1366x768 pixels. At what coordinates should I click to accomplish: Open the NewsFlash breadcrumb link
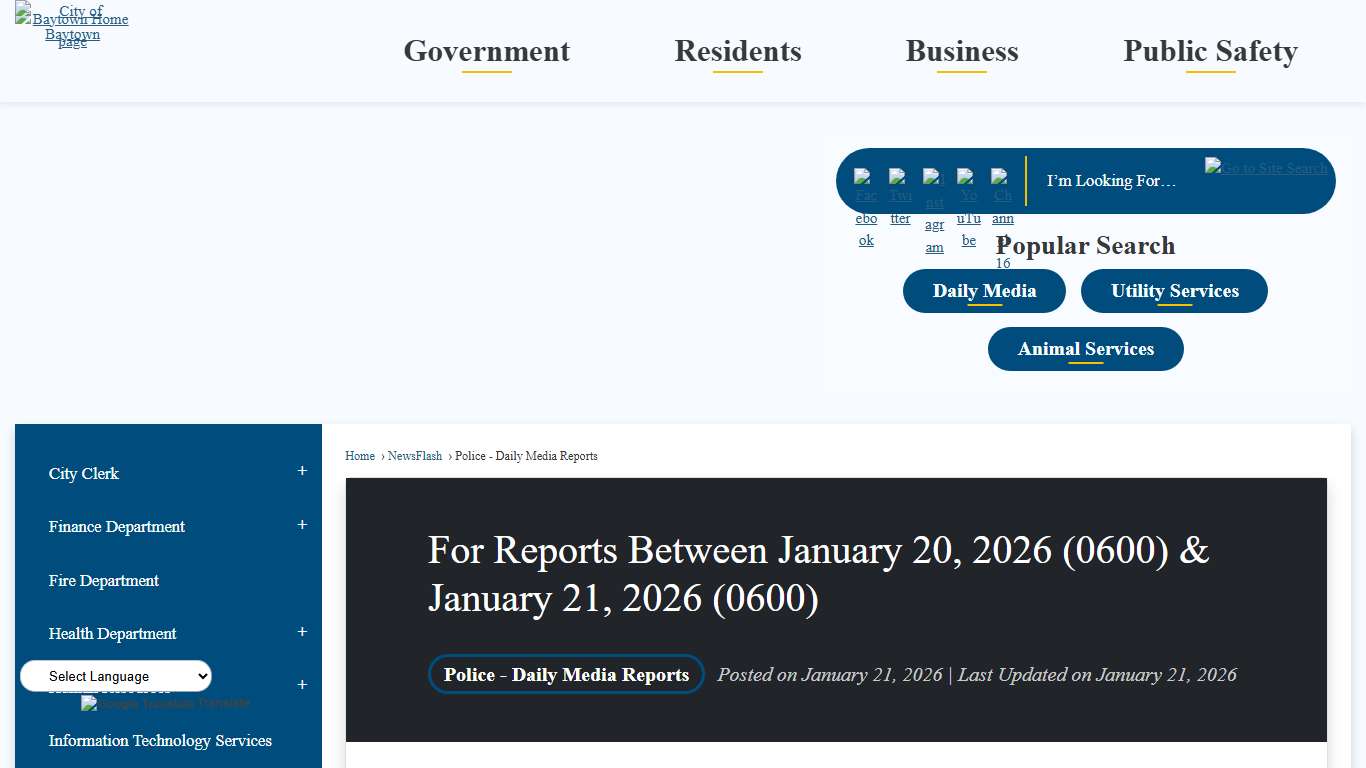pos(415,456)
